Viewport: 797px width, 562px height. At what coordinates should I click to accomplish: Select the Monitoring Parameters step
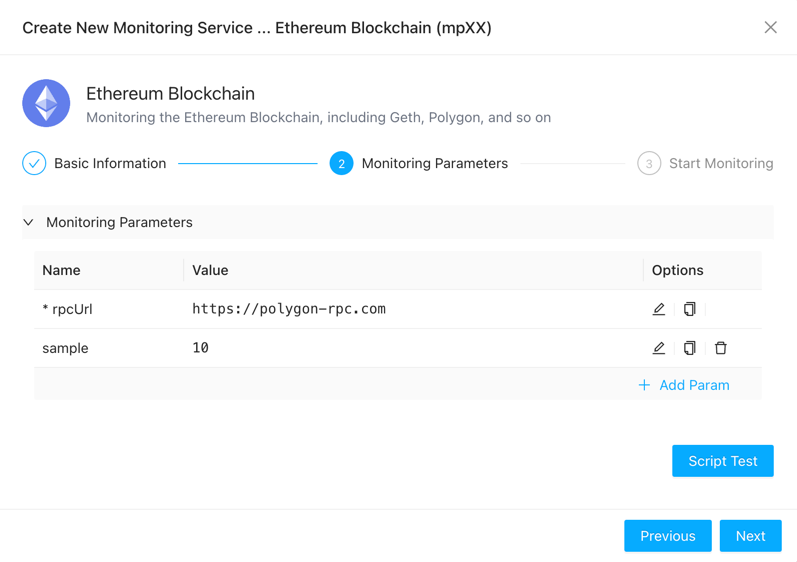(x=434, y=163)
